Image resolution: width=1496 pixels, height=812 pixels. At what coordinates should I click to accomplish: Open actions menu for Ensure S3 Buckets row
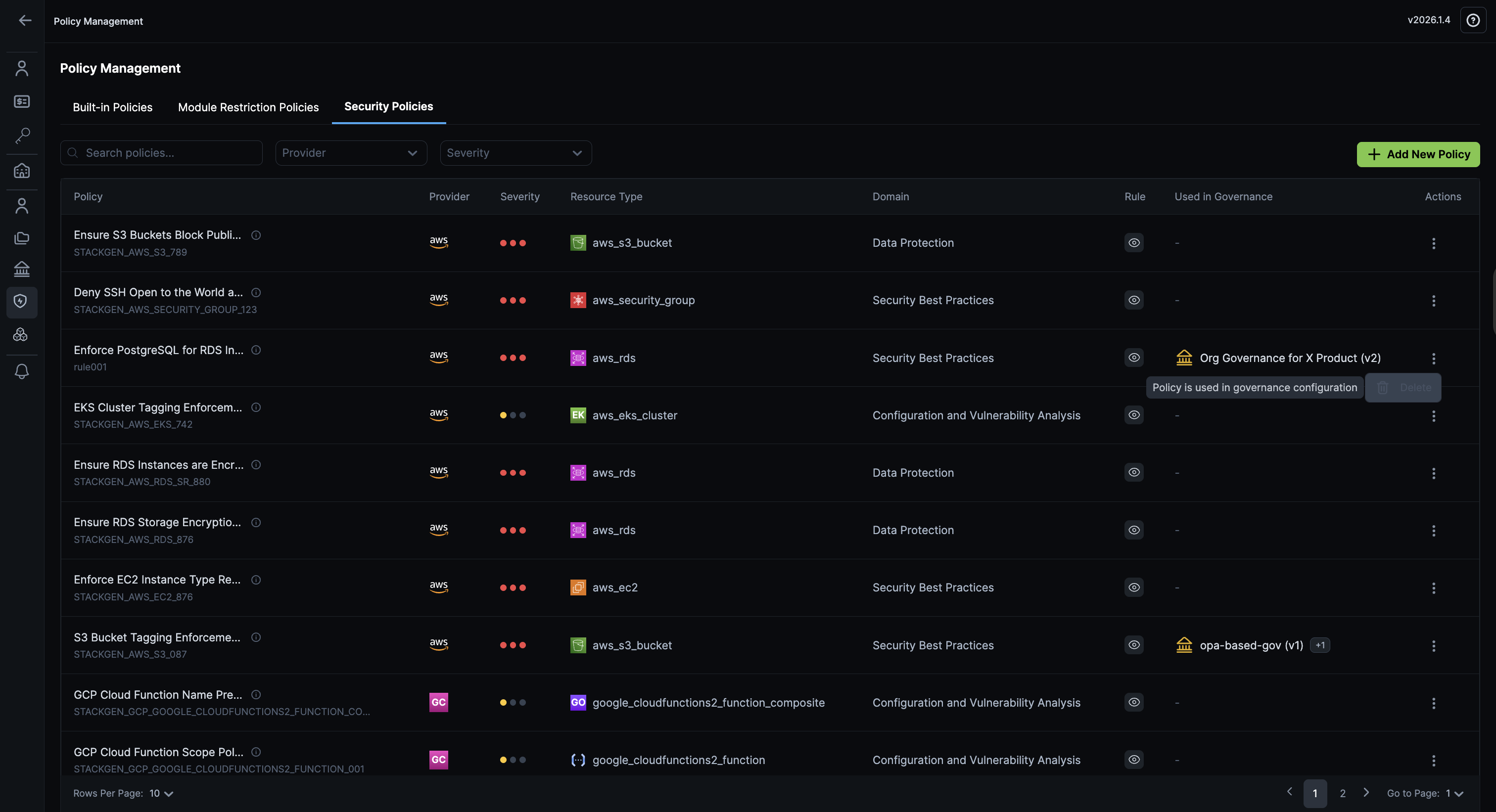(x=1433, y=243)
